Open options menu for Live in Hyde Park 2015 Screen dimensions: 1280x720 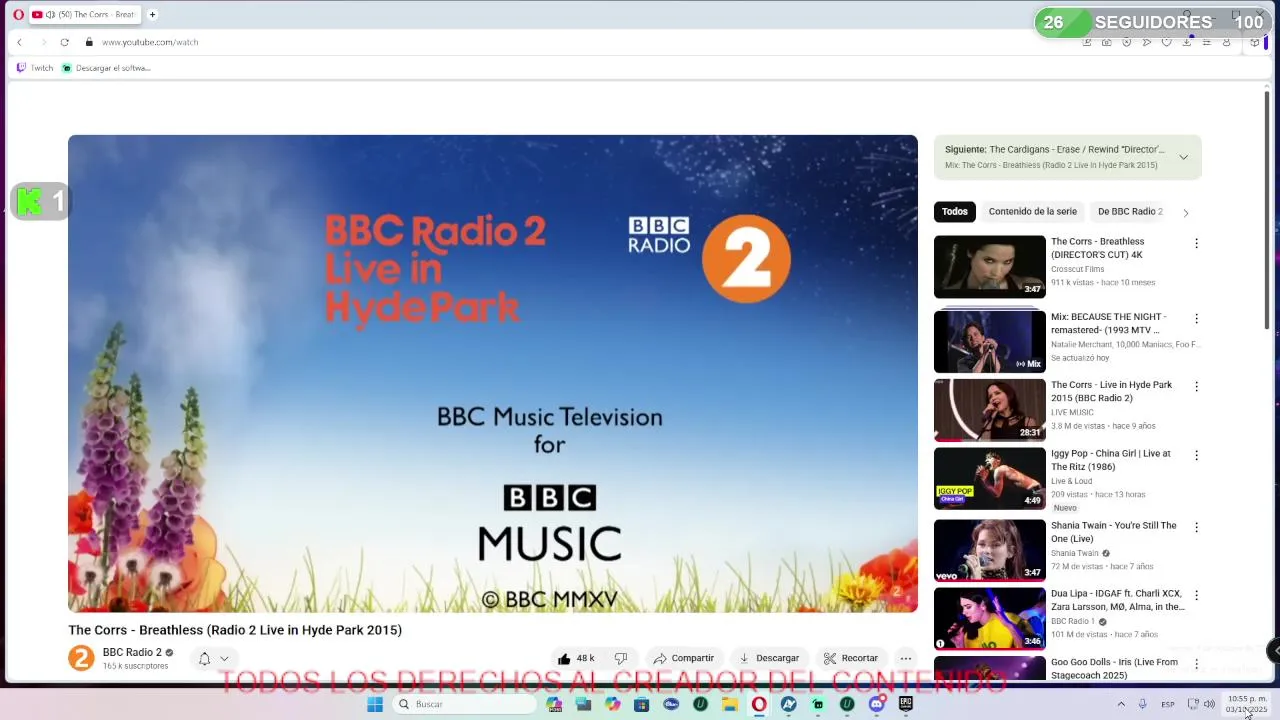pyautogui.click(x=1196, y=386)
